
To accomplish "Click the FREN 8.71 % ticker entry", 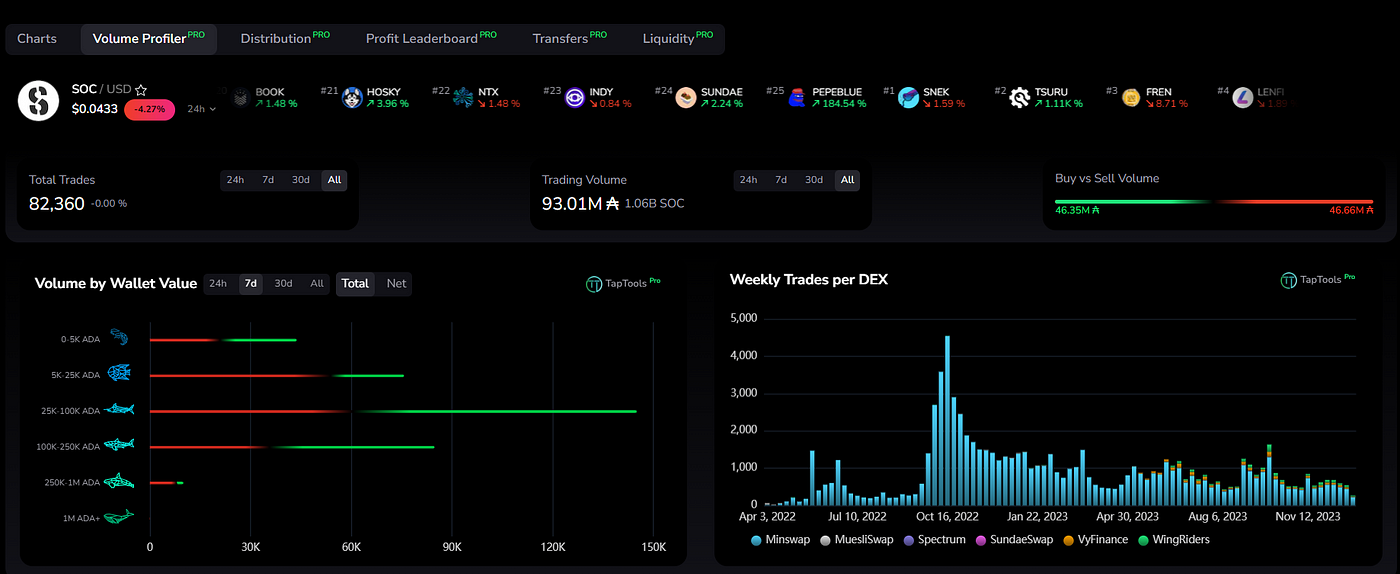I will (1149, 97).
